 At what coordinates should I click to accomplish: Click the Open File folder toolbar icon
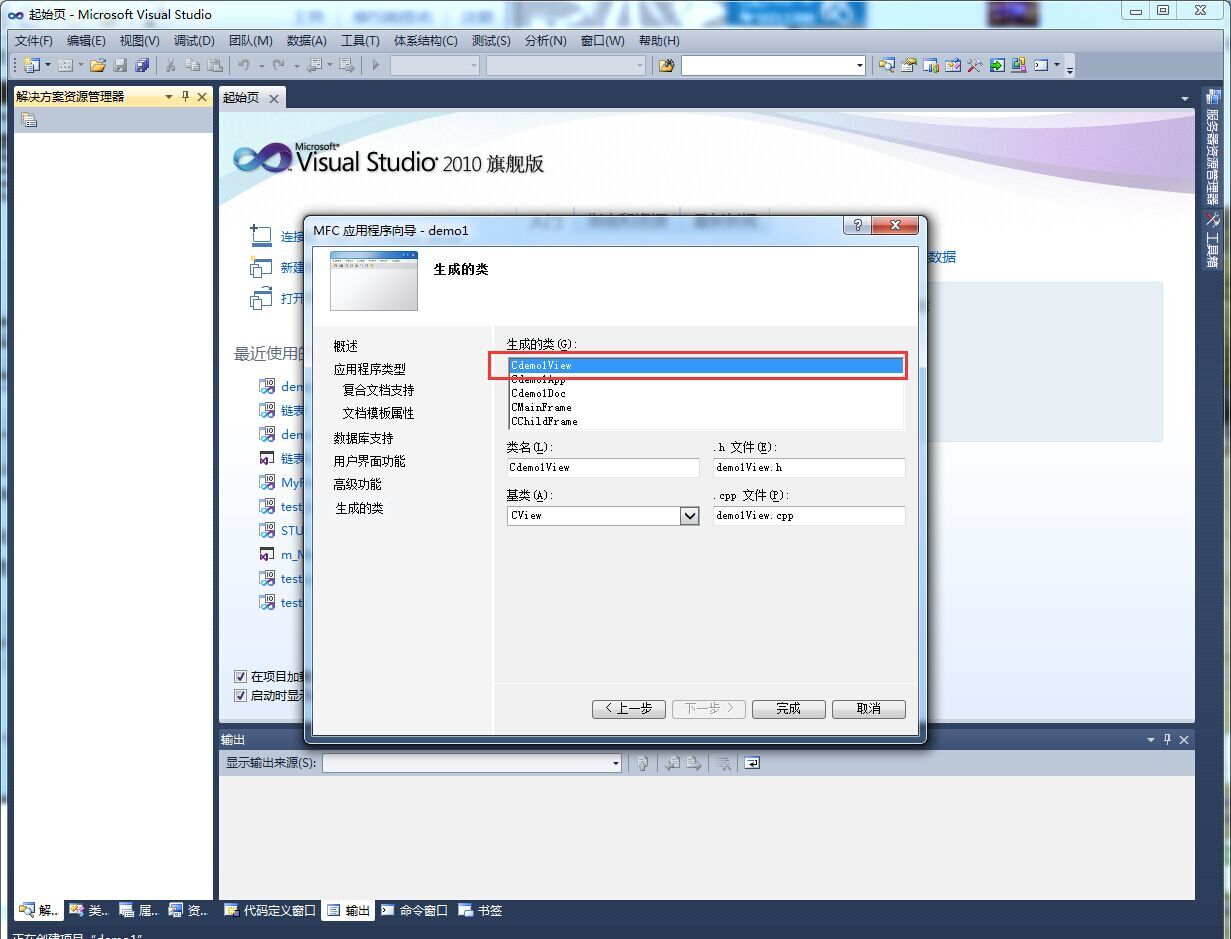click(97, 65)
